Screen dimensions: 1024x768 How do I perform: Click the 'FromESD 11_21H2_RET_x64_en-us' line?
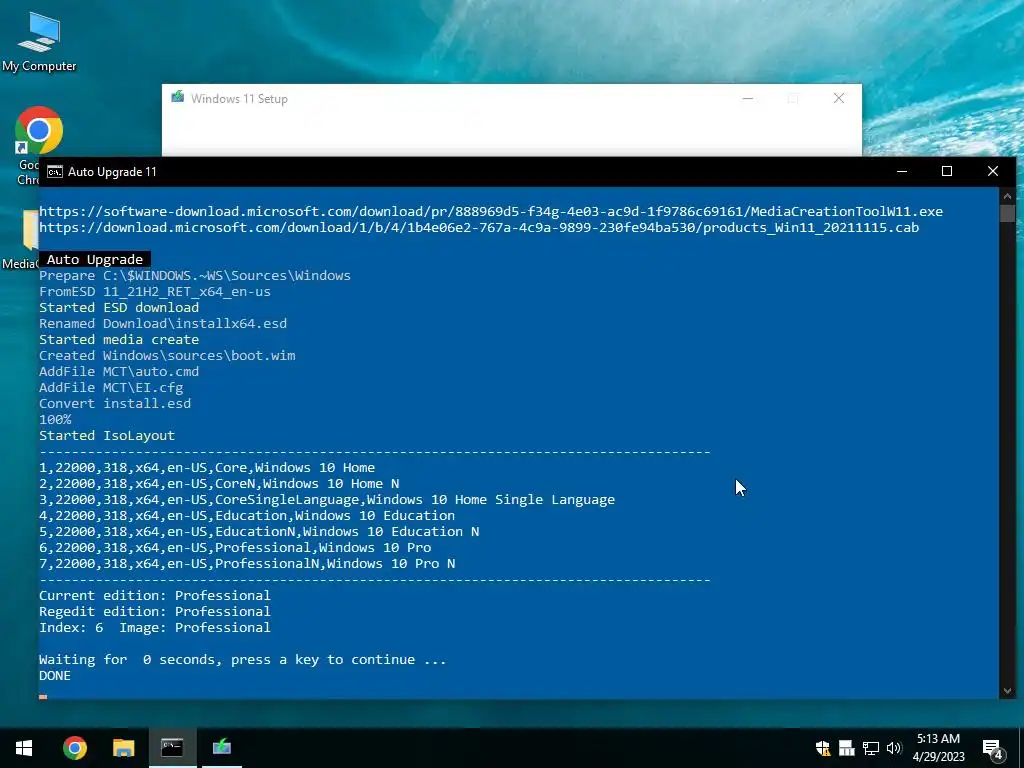click(155, 291)
